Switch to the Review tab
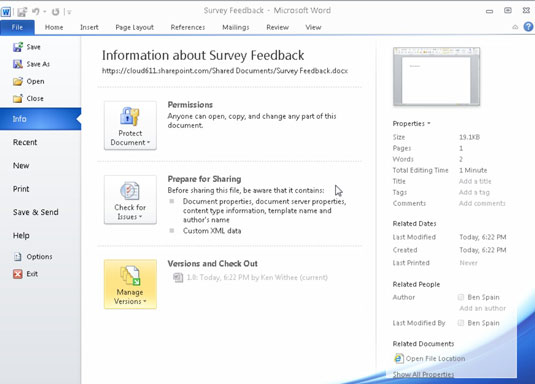This screenshot has width=535, height=384. [x=277, y=27]
